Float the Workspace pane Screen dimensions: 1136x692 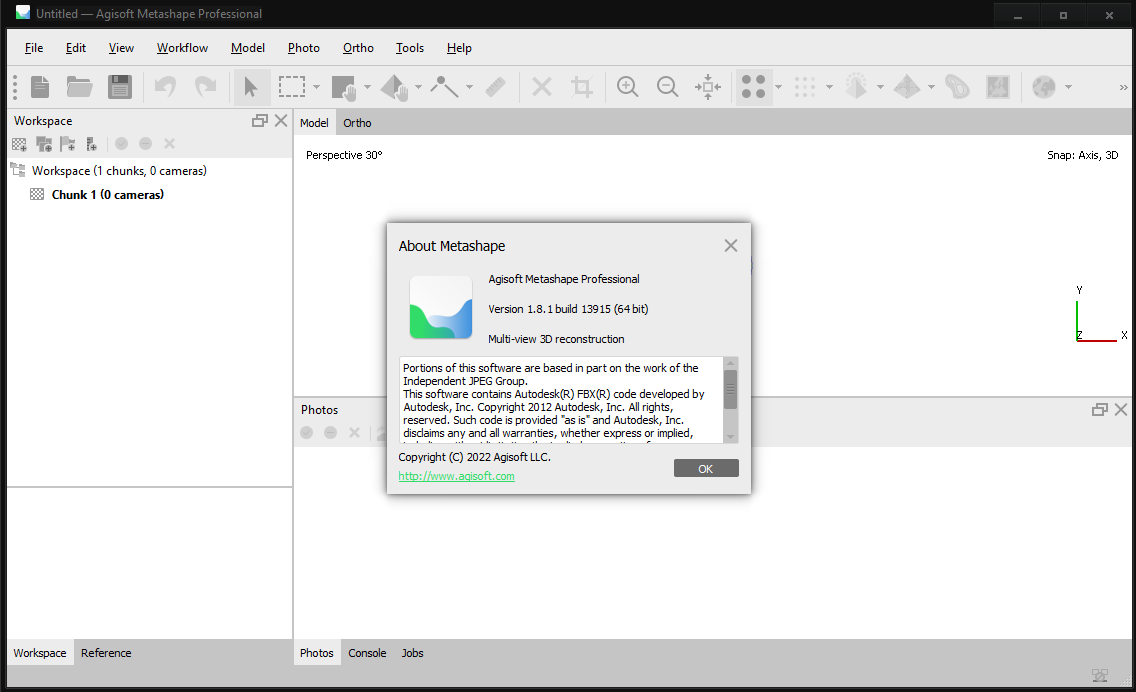260,121
